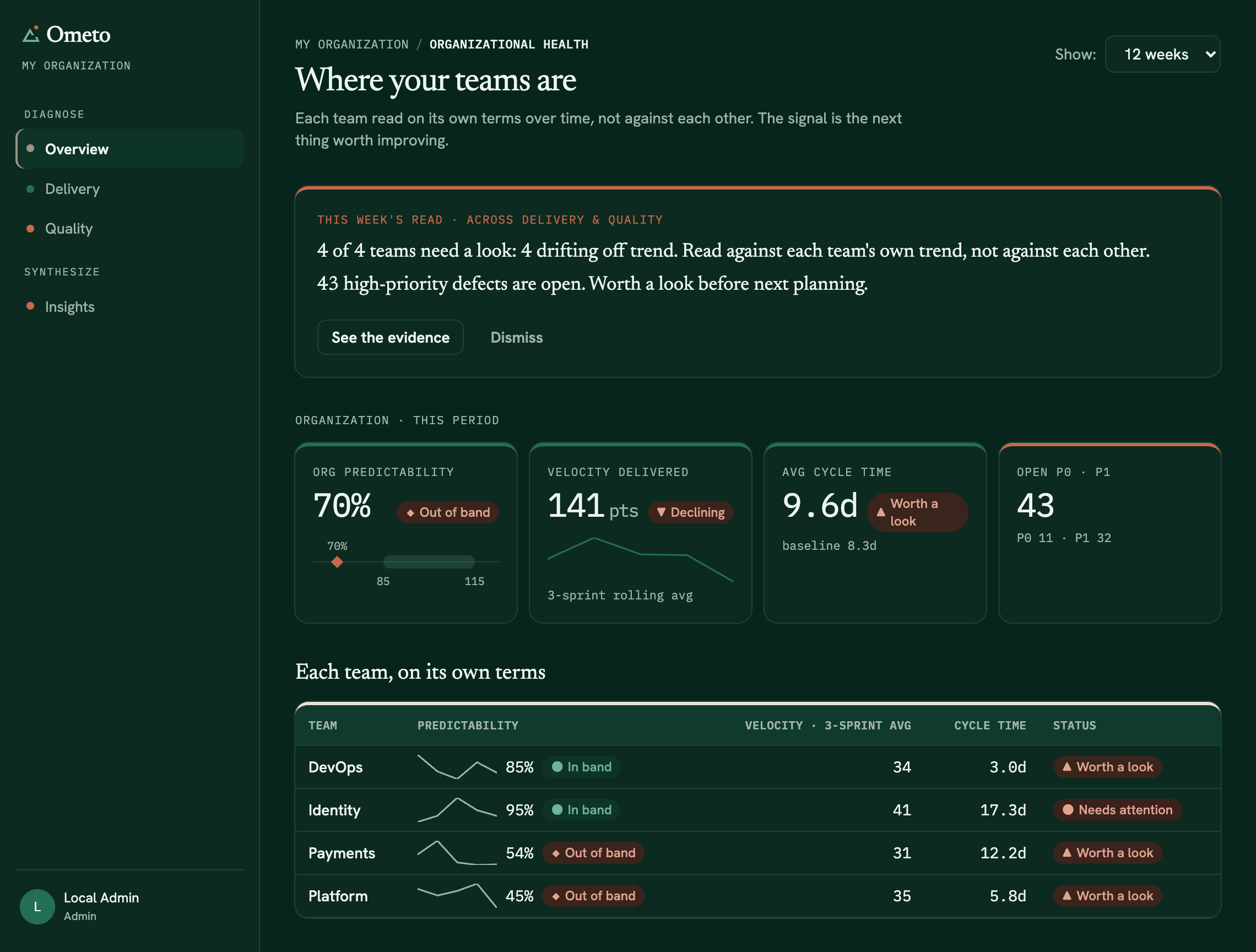Click the Identity predictability sparkline
Screen dimensions: 1256x952
point(457,809)
